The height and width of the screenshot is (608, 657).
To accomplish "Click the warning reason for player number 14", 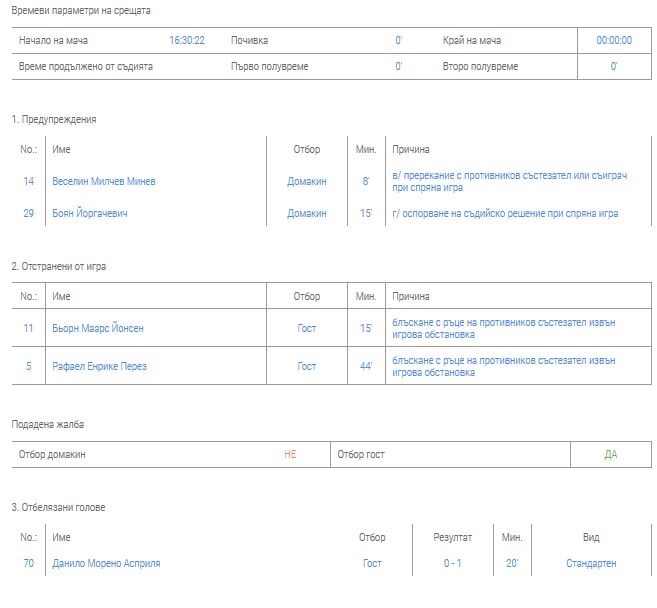I will (509, 182).
